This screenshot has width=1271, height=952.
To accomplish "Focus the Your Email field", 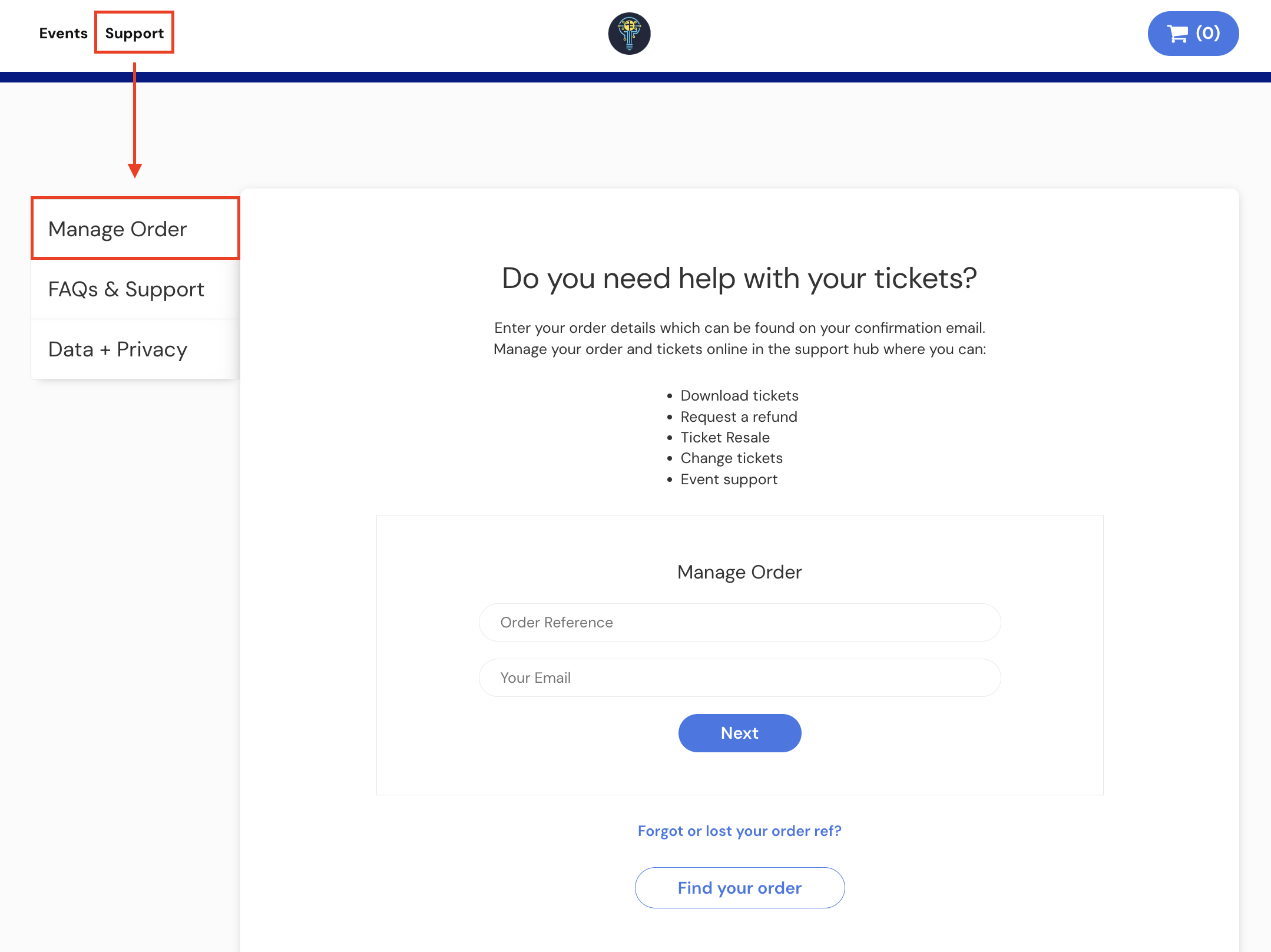I will pos(740,677).
